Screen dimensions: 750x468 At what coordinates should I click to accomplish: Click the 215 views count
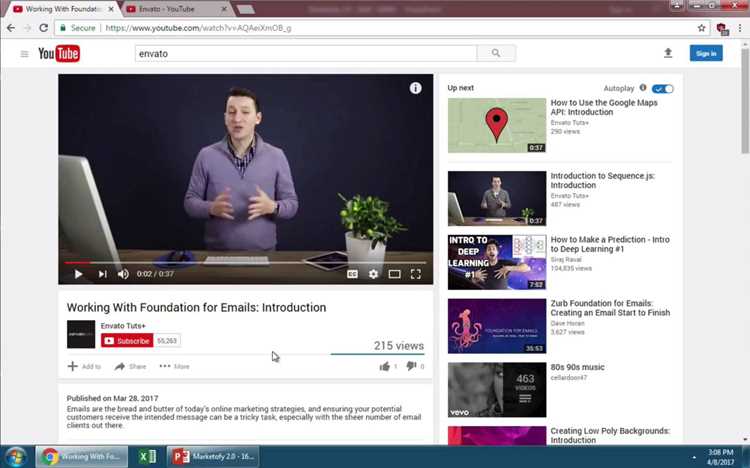point(398,345)
